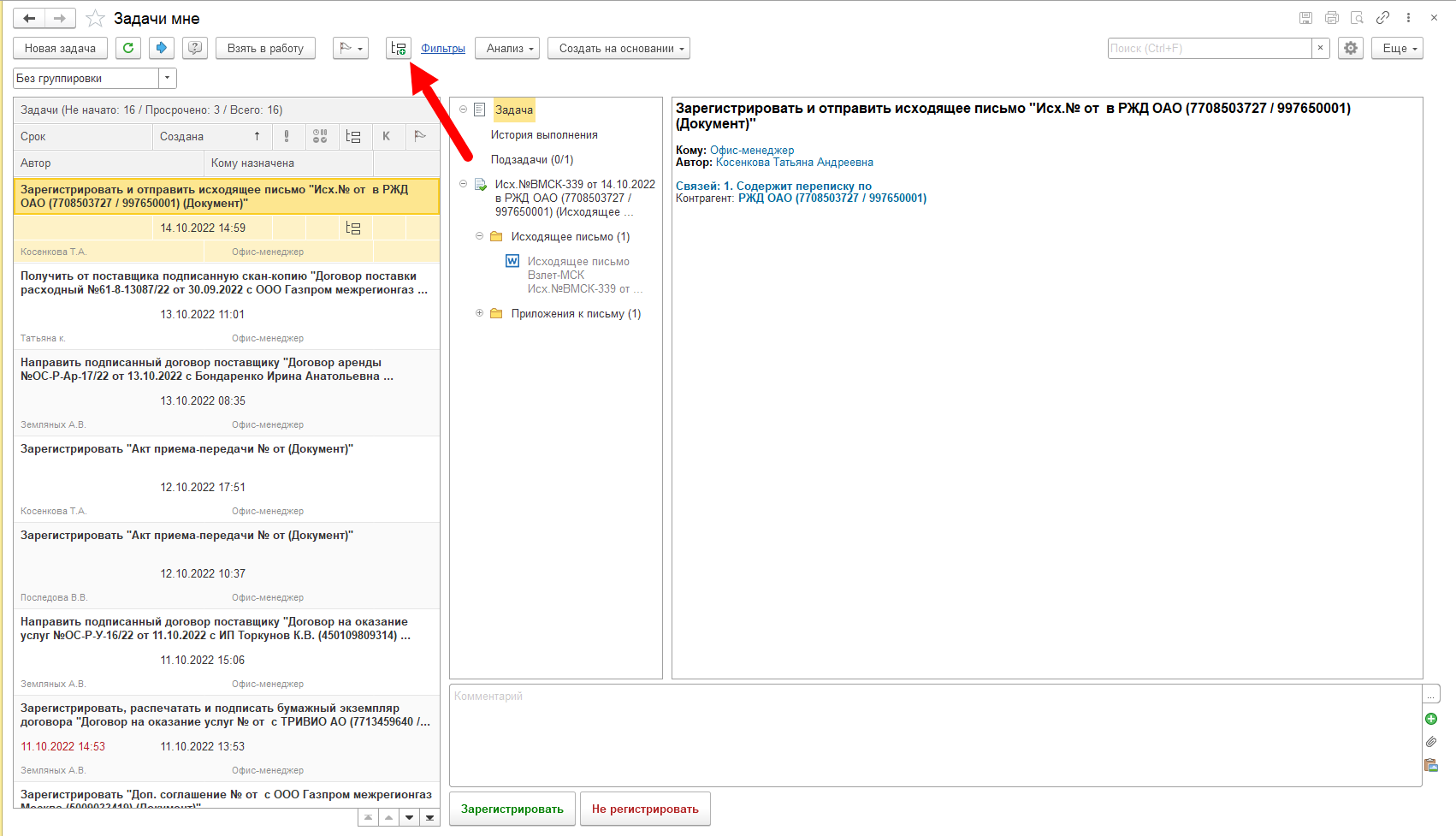Clear the search field with the x
The width and height of the screenshot is (1456, 836).
[x=1320, y=48]
